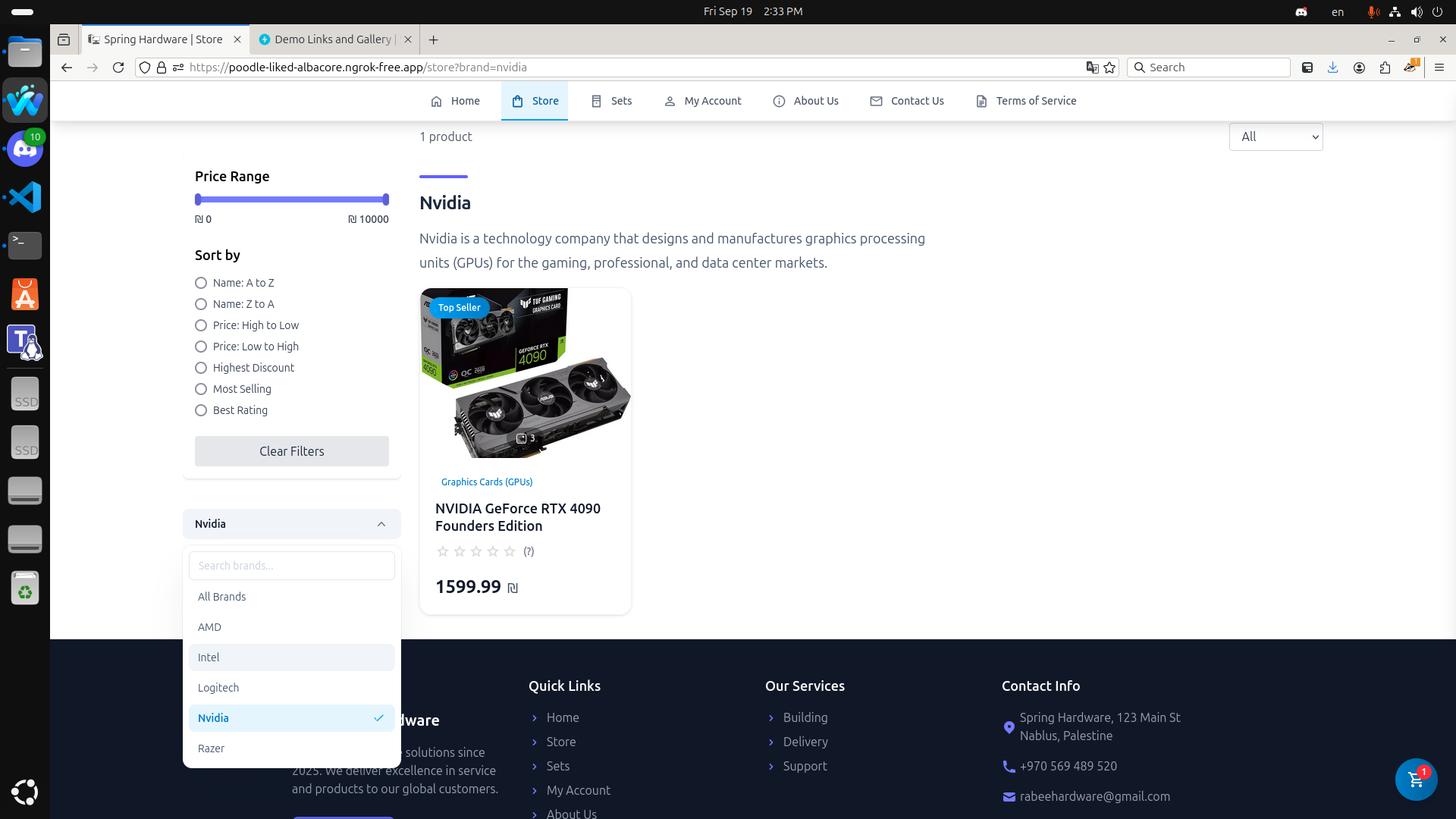Image resolution: width=1456 pixels, height=819 pixels.
Task: Open the Terms of Service nav item
Action: coord(1026,101)
